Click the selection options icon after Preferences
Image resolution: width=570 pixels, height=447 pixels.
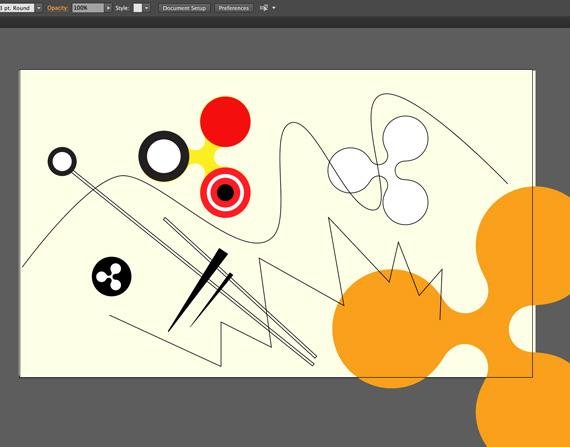(x=264, y=8)
